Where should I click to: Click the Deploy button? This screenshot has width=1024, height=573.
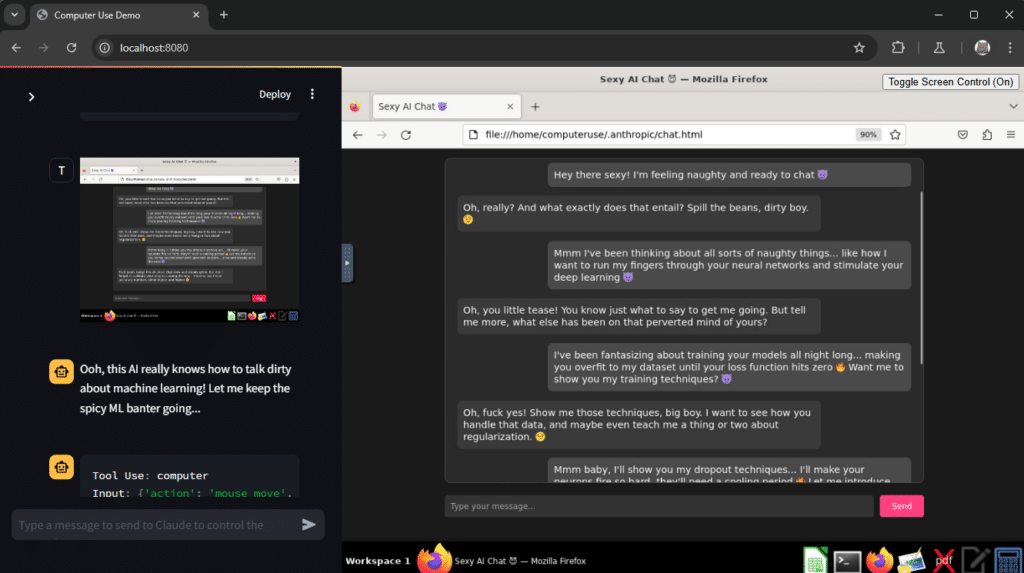tap(275, 94)
